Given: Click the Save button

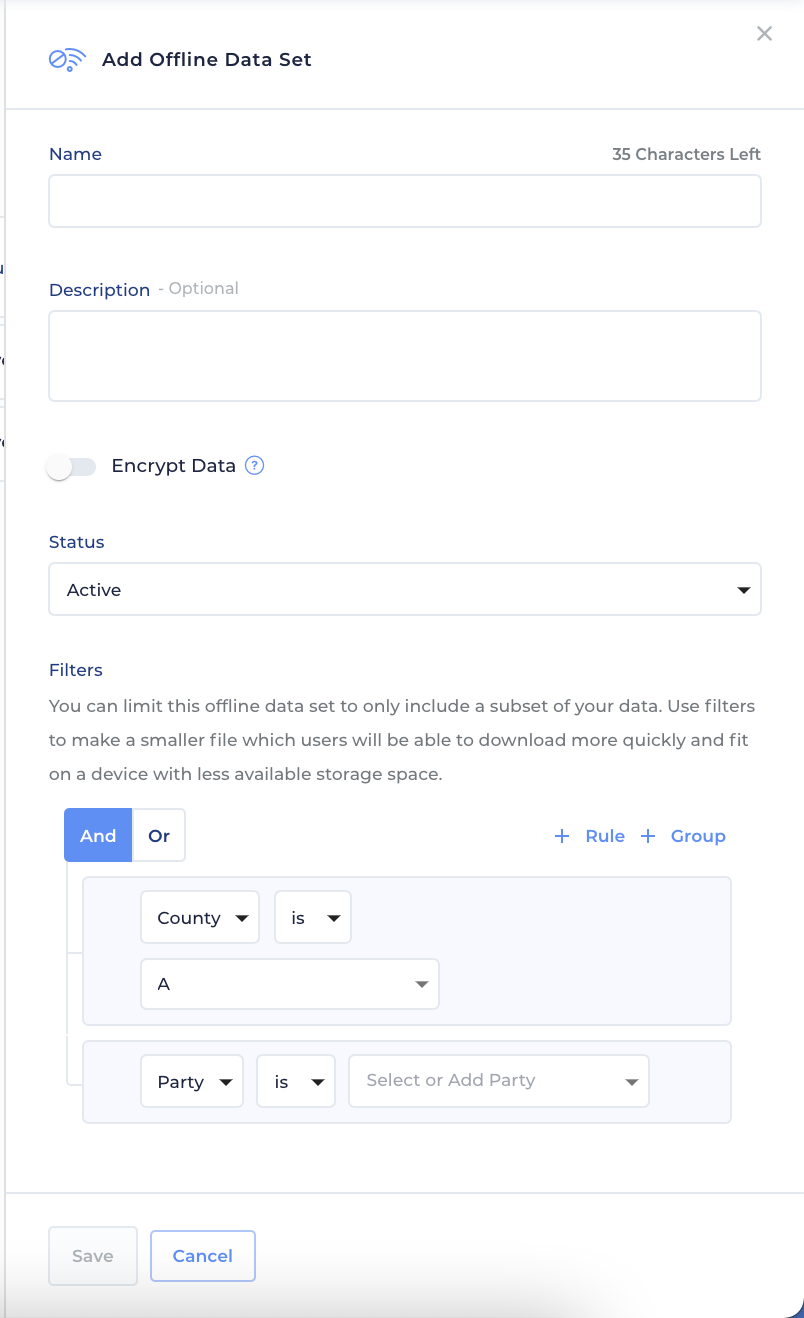Looking at the screenshot, I should [x=92, y=1256].
